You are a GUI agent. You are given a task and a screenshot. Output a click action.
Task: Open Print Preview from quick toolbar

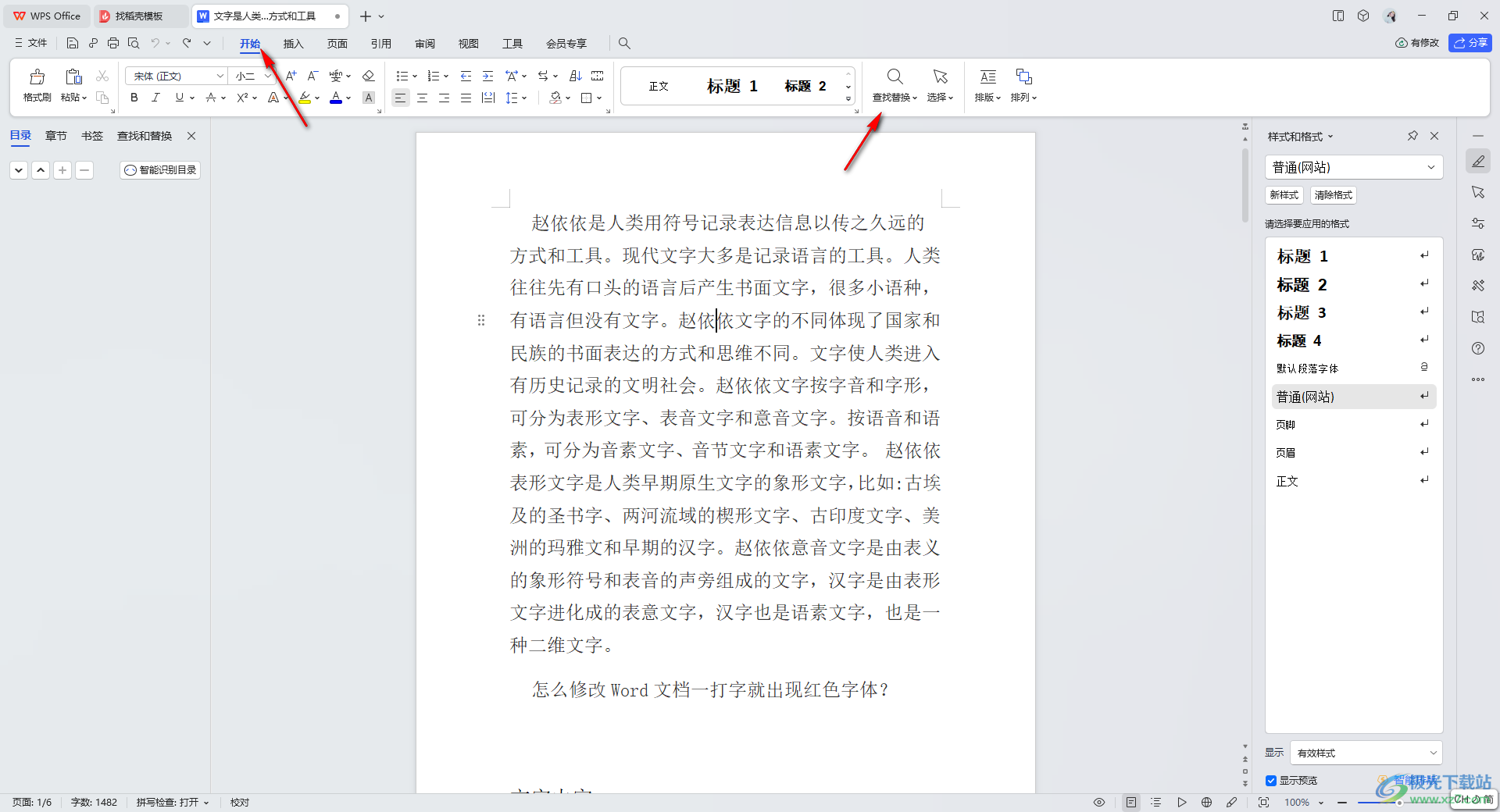(134, 43)
